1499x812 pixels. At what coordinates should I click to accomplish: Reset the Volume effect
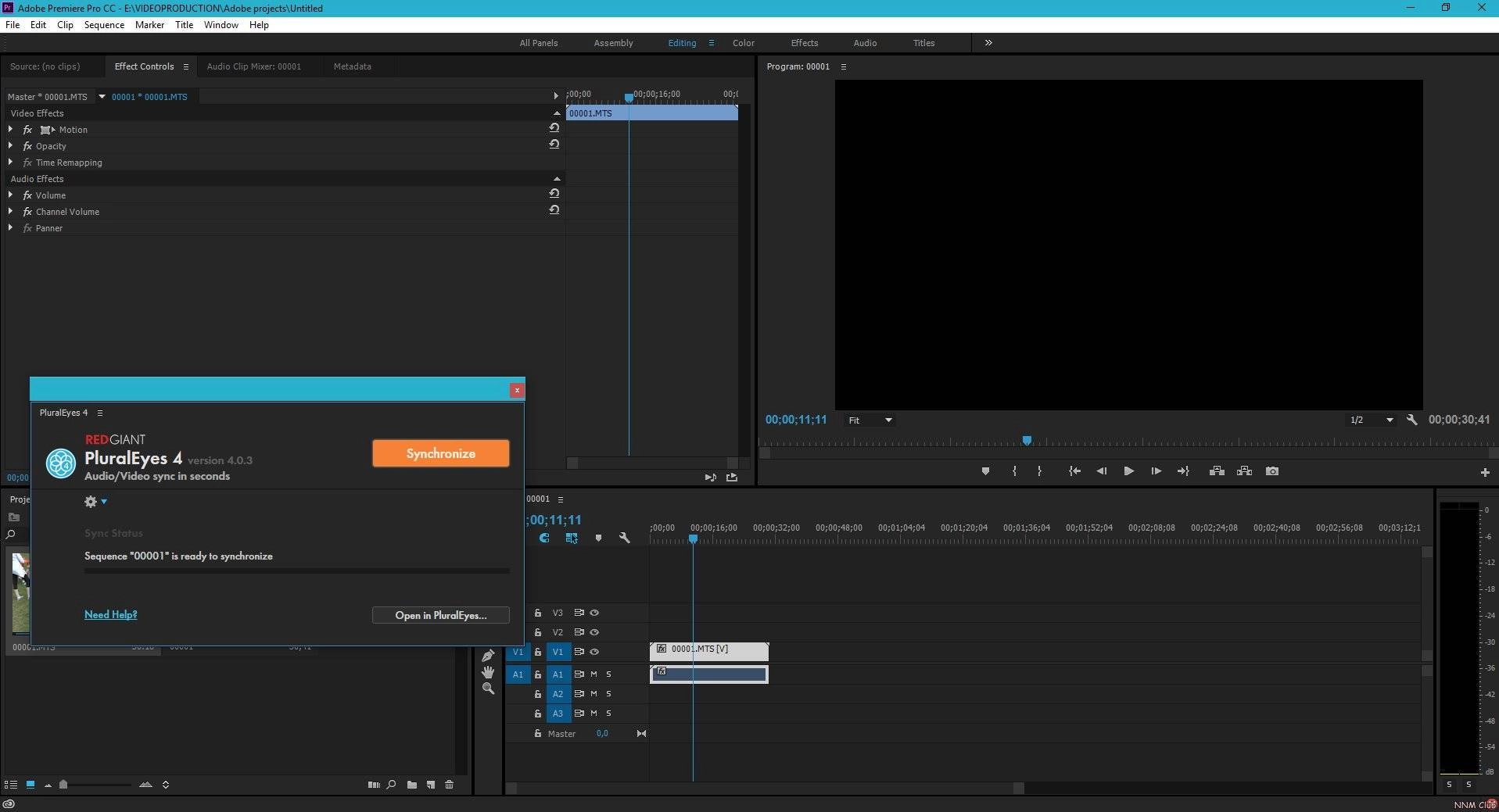tap(554, 193)
